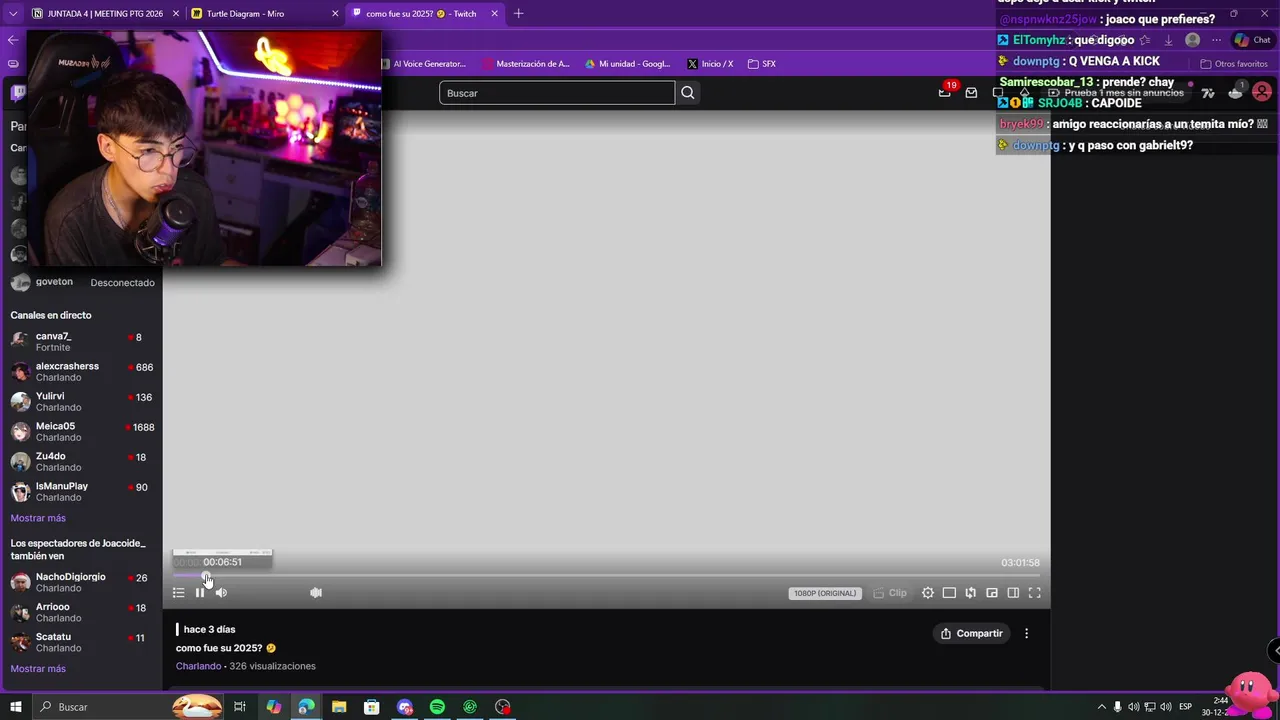Open Discord from the taskbar
Viewport: 1280px width, 720px height.
(405, 707)
